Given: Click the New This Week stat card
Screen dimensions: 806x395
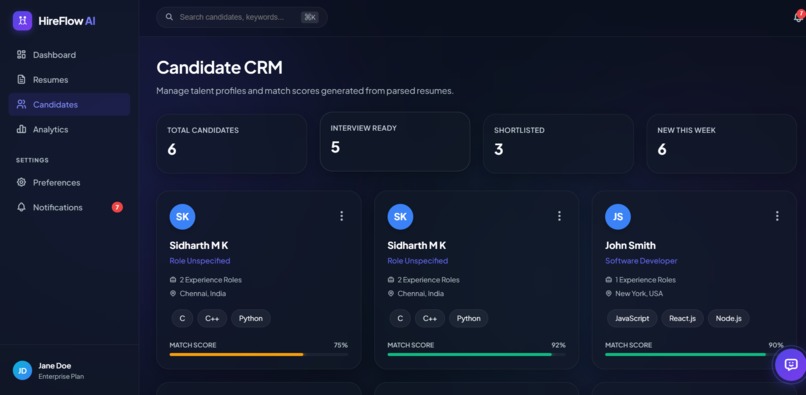Looking at the screenshot, I should pyautogui.click(x=722, y=143).
